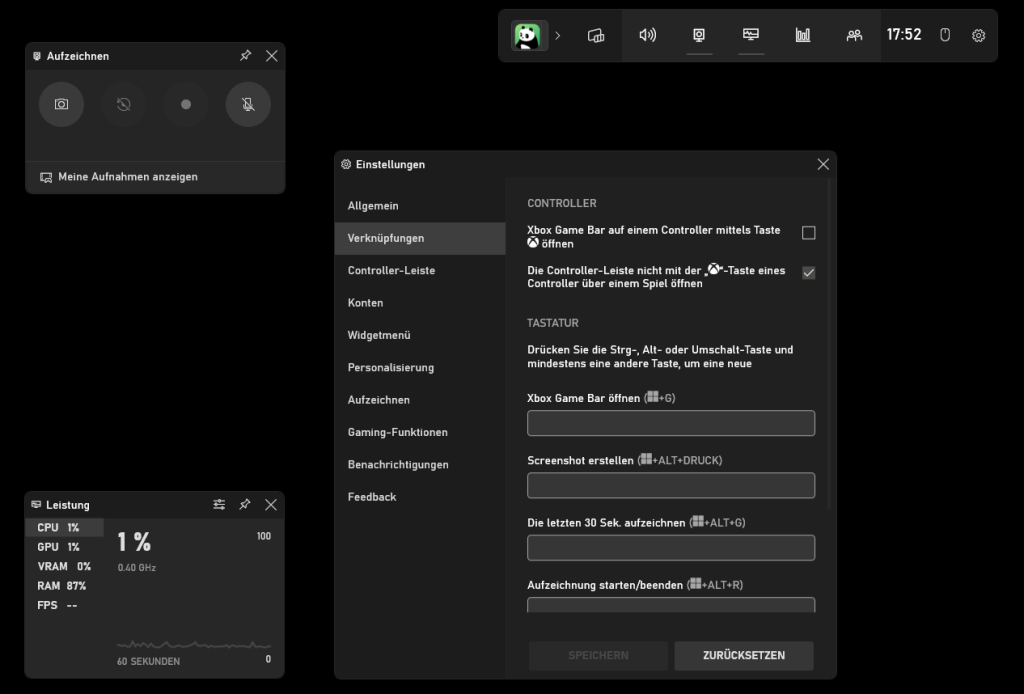1024x694 pixels.
Task: Select the VRAM row in Leistung
Action: click(64, 567)
